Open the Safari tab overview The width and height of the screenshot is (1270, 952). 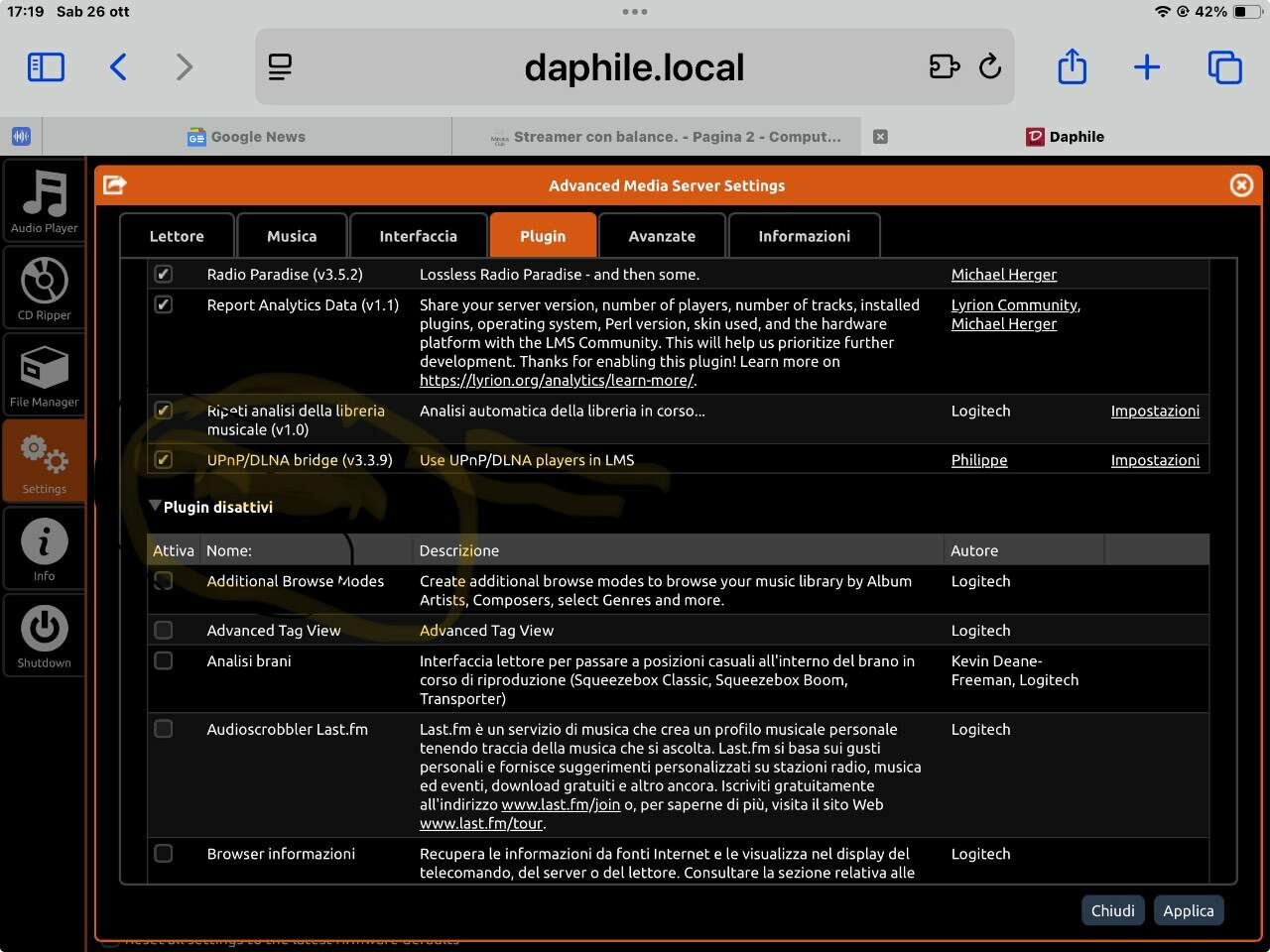(x=1224, y=66)
